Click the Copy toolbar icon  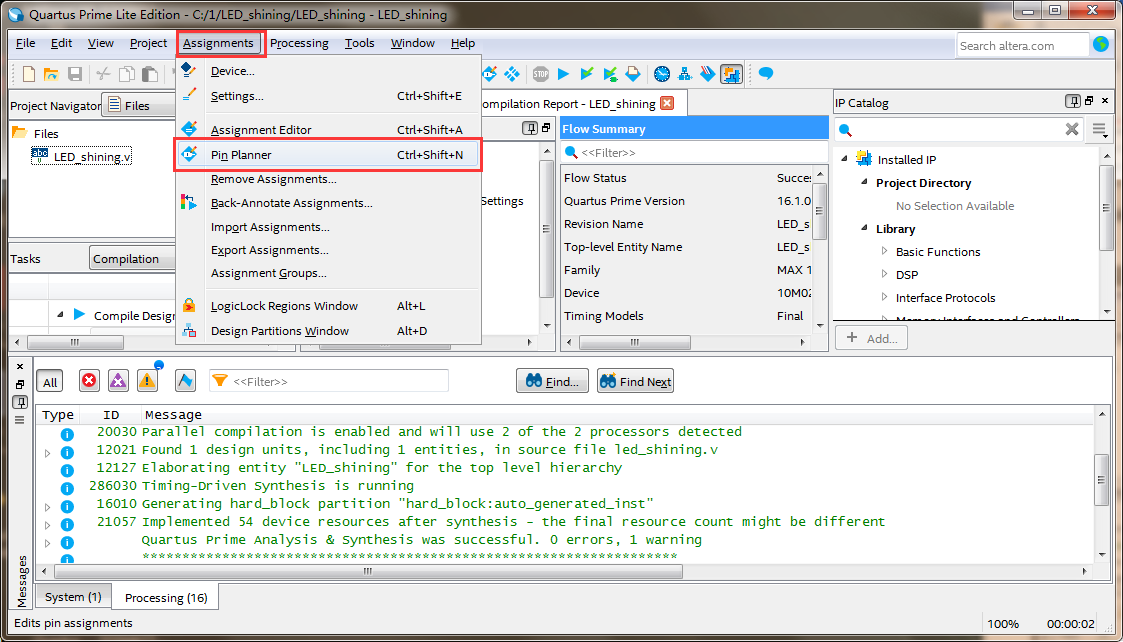point(127,74)
